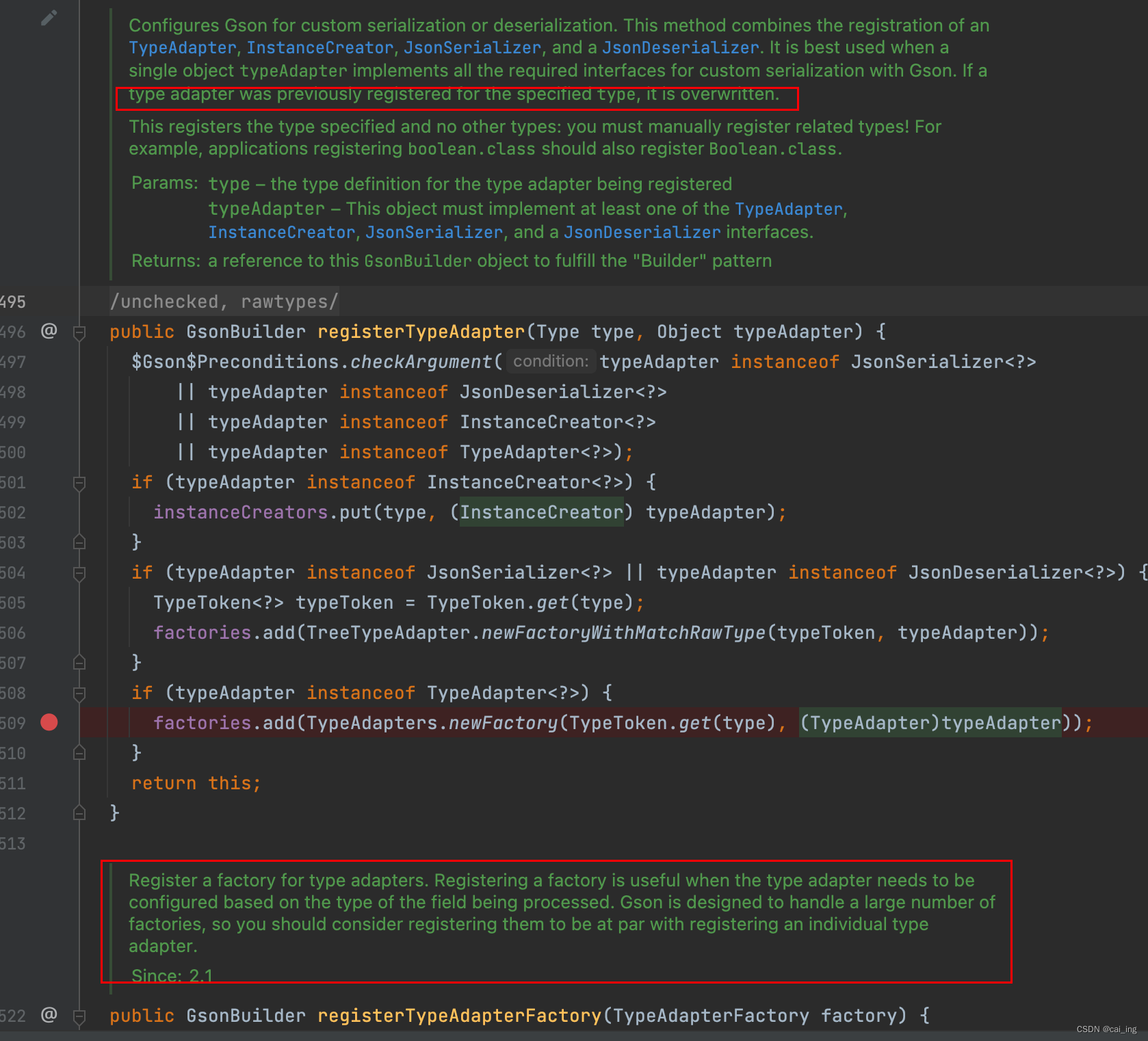This screenshot has width=1148, height=1041.
Task: Collapse the InstanceCreator if-block at line 501
Action: [79, 484]
